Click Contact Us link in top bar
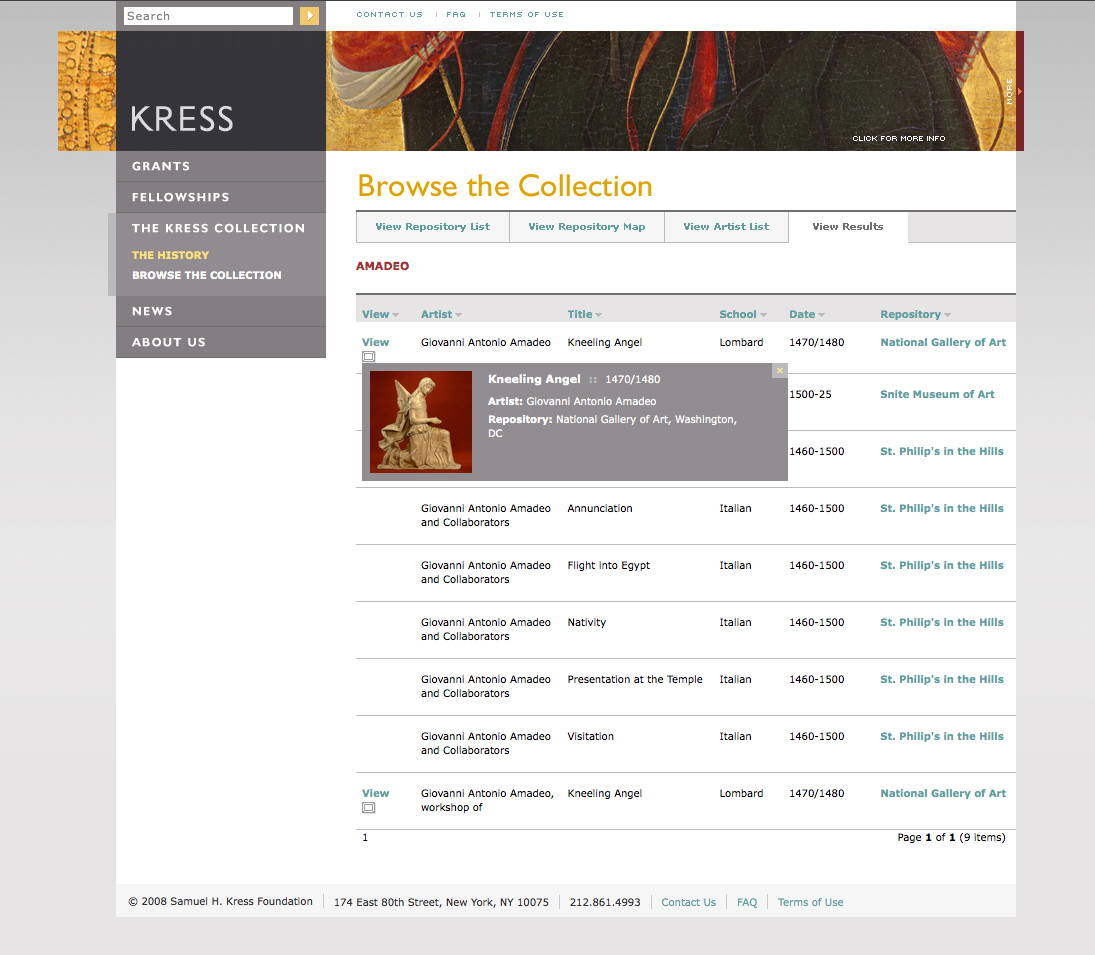This screenshot has width=1095, height=955. [389, 14]
